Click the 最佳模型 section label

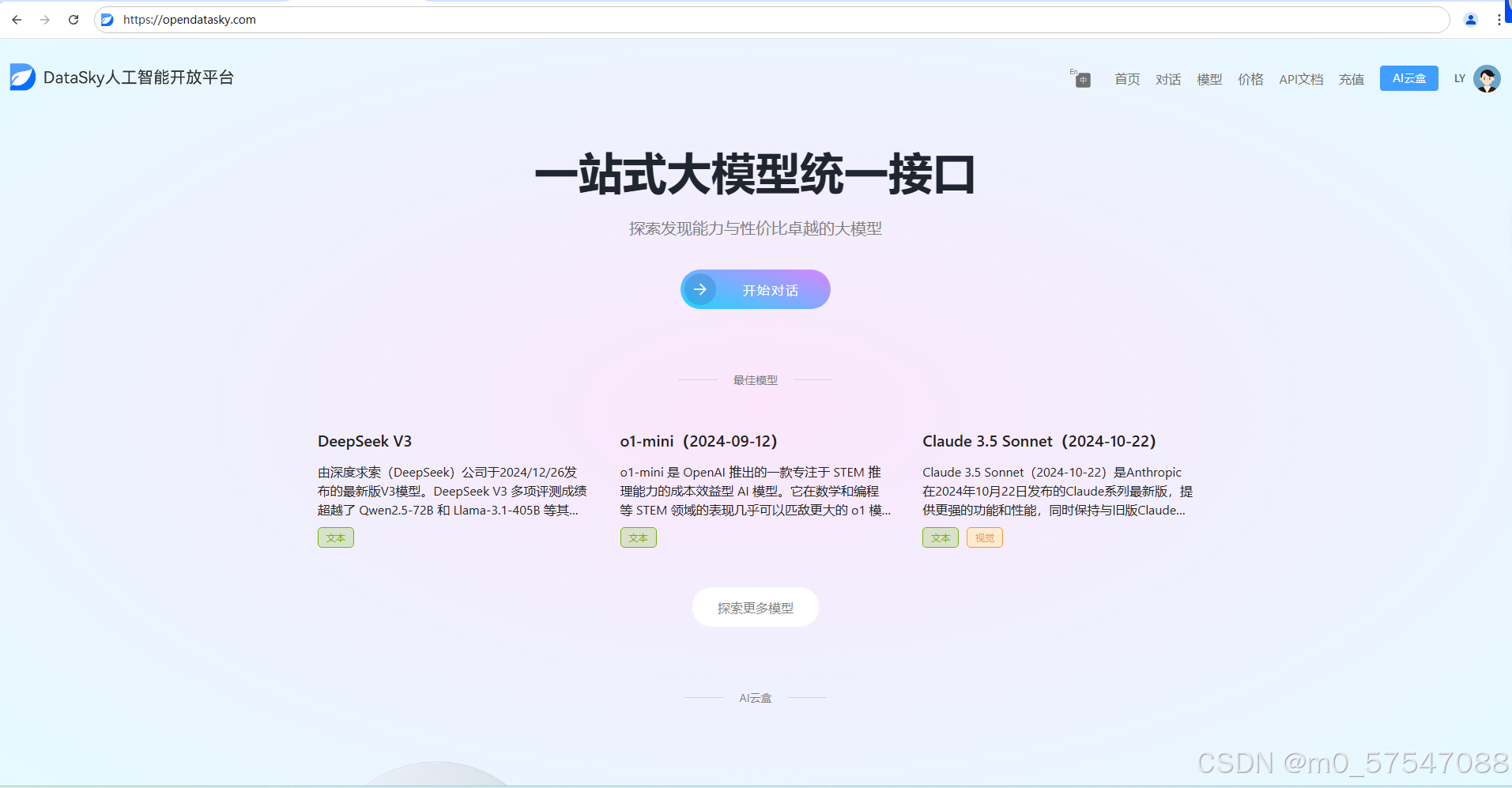coord(756,380)
